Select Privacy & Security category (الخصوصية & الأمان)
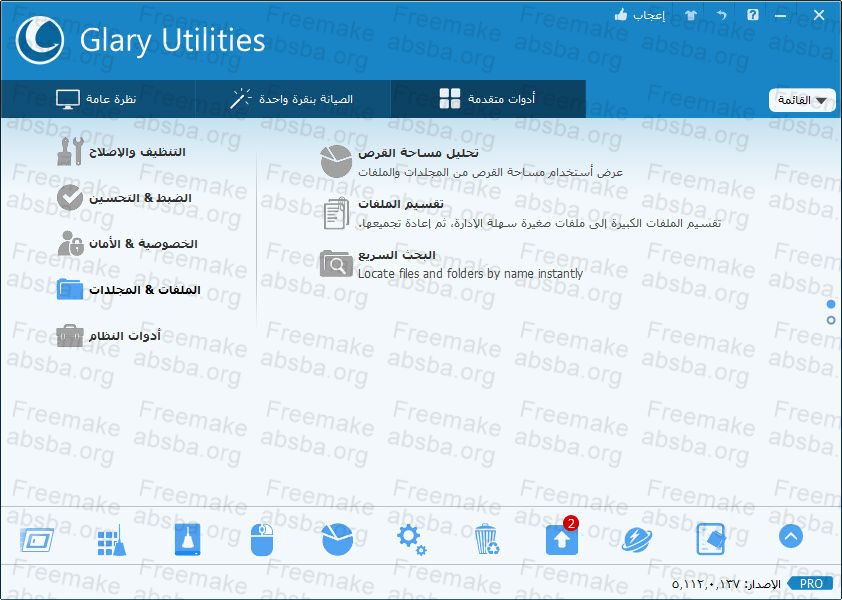Screen dimensions: 842x600 click(128, 244)
